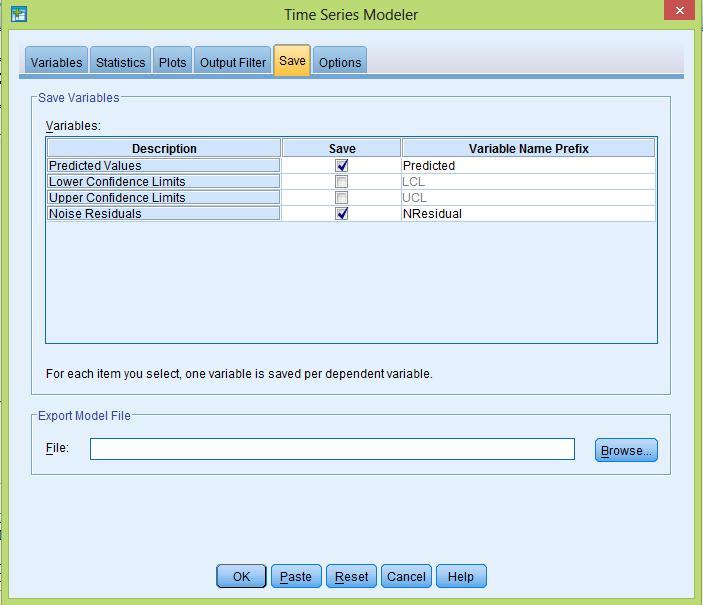The image size is (703, 605).
Task: Select the 'Predicted Values' description row
Action: (164, 165)
